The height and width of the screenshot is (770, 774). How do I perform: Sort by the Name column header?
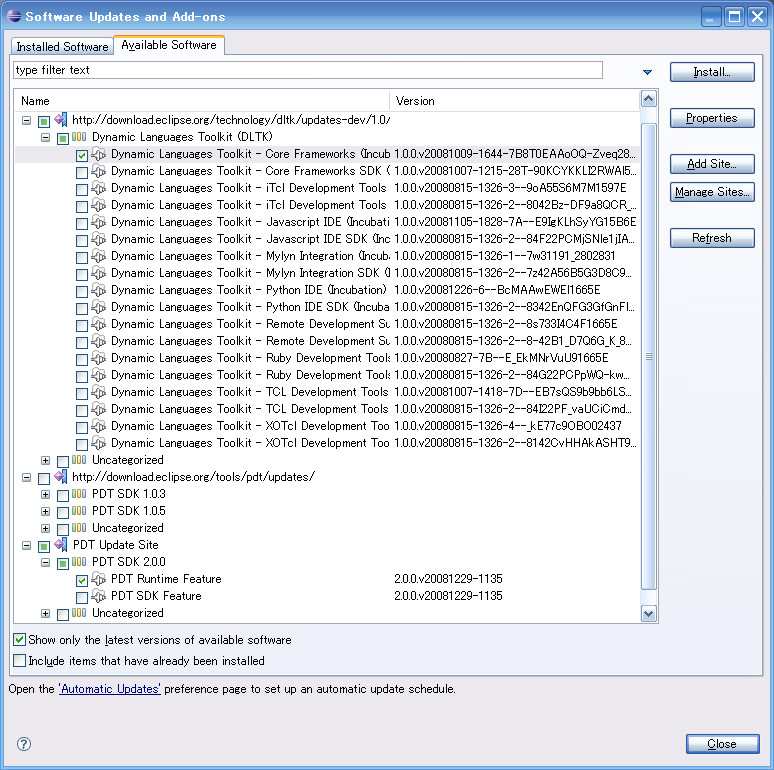click(202, 101)
